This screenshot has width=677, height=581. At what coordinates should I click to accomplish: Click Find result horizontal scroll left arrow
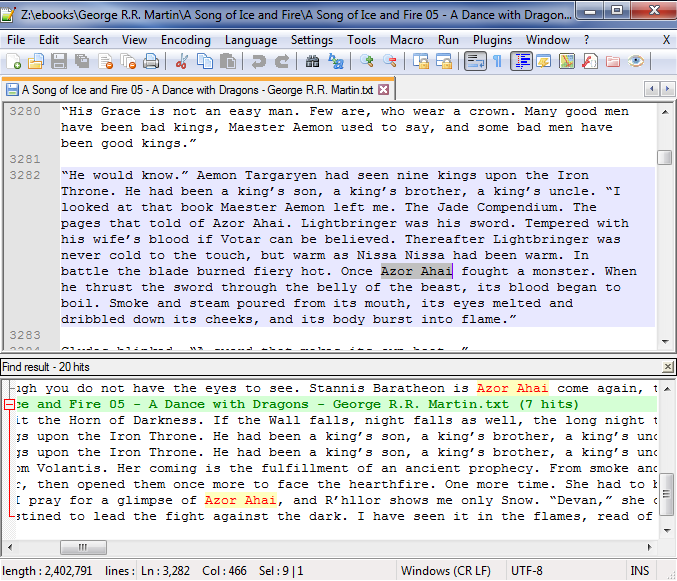click(10, 547)
